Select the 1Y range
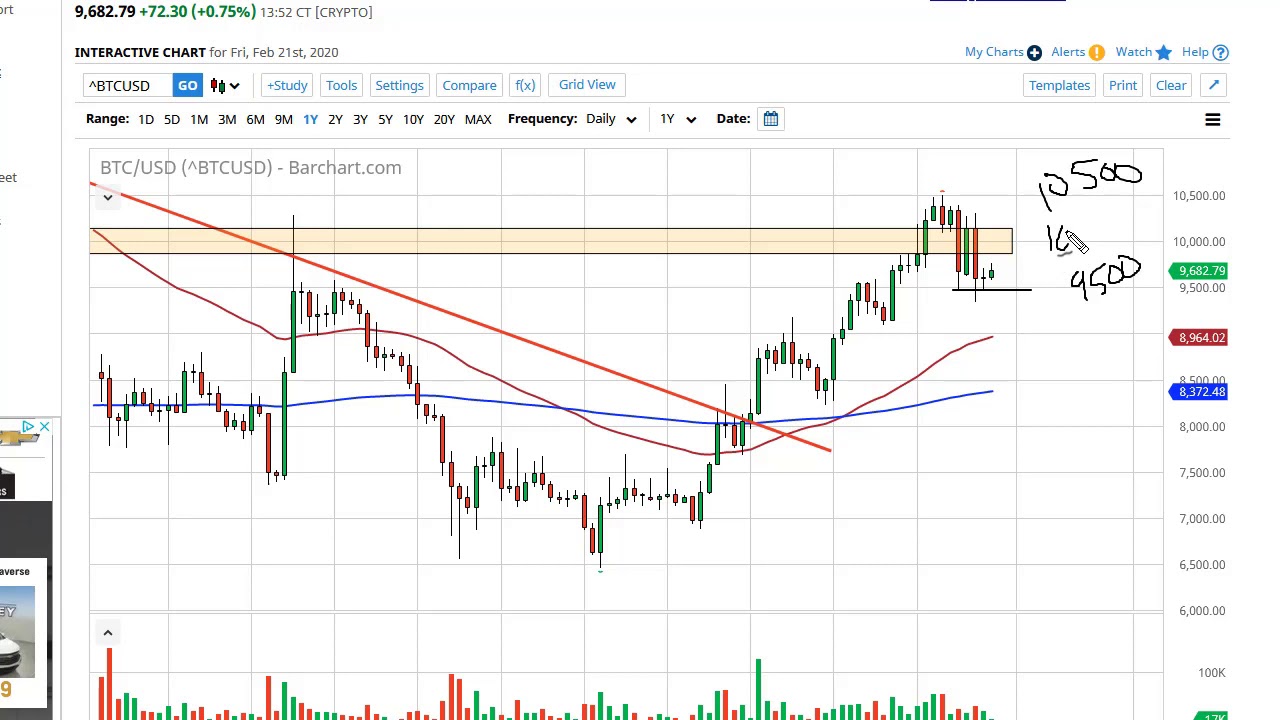 pyautogui.click(x=310, y=119)
